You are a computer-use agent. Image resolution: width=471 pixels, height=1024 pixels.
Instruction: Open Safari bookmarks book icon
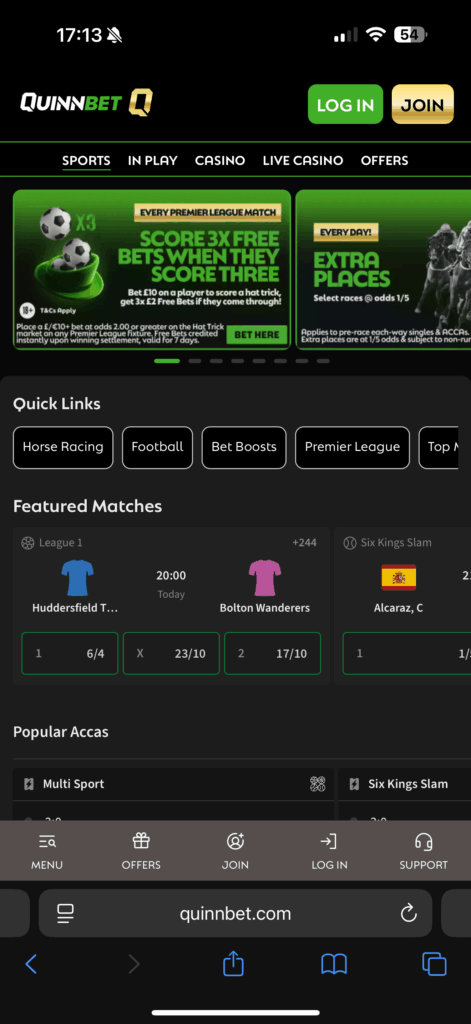(x=334, y=964)
